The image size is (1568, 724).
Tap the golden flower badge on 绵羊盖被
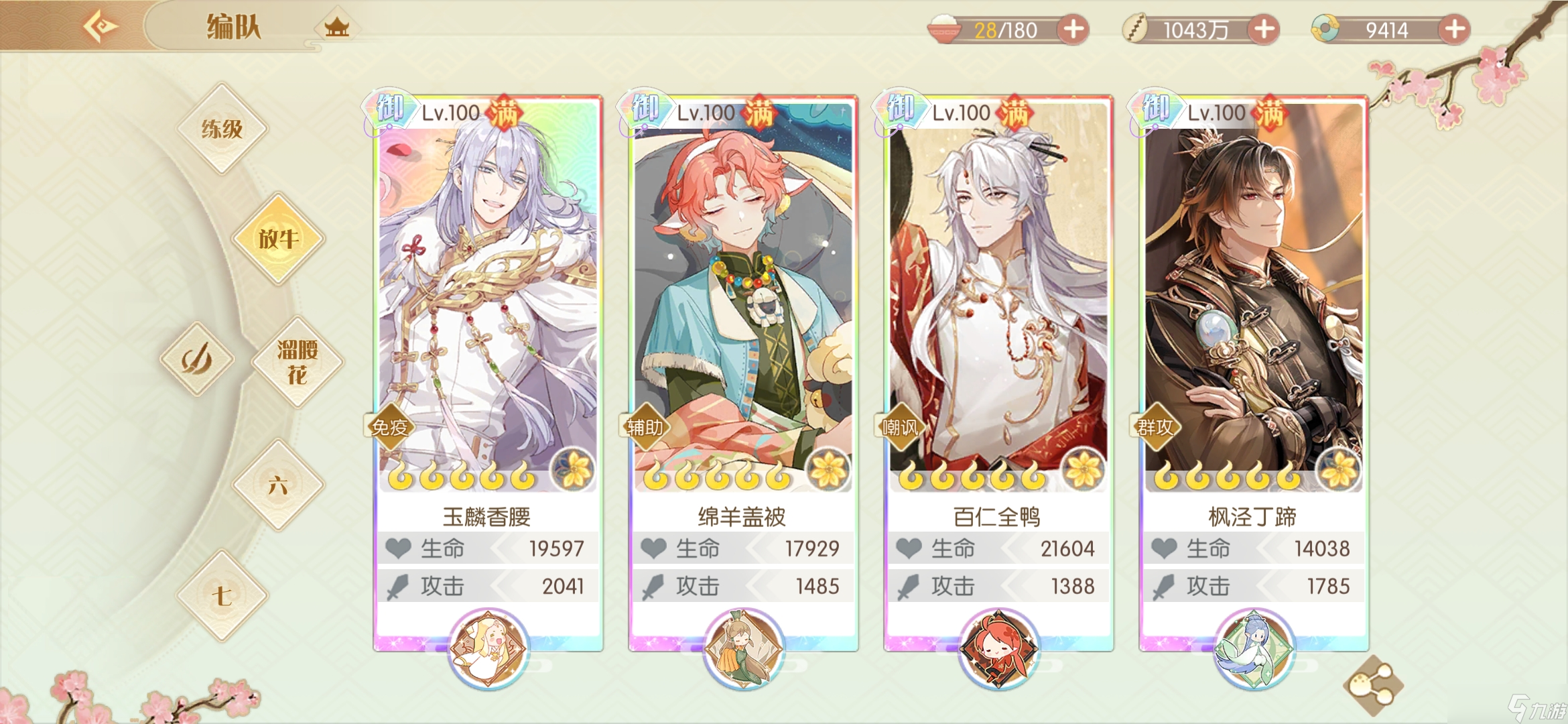[829, 469]
